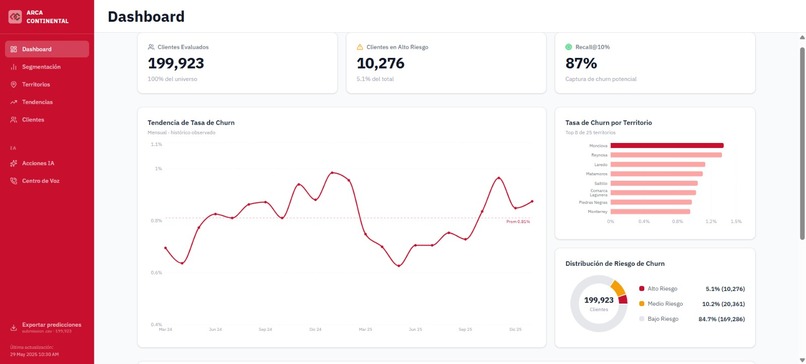Click the Segmentación bar chart icon
The width and height of the screenshot is (806, 364).
pyautogui.click(x=14, y=67)
